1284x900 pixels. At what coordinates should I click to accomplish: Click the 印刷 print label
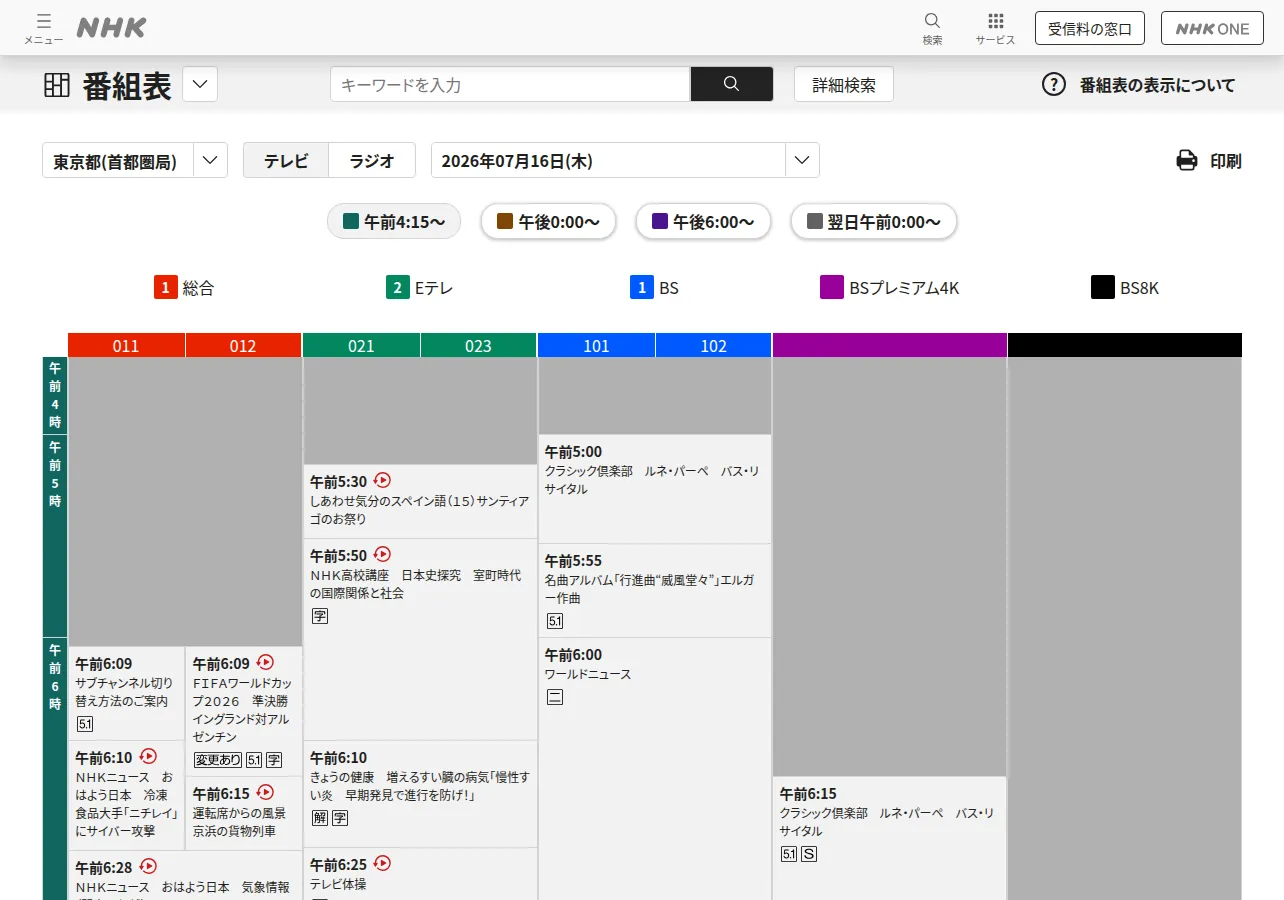[x=1226, y=160]
